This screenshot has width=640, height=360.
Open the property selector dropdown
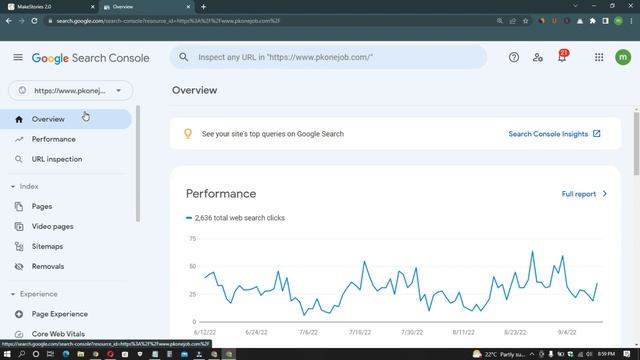click(71, 91)
